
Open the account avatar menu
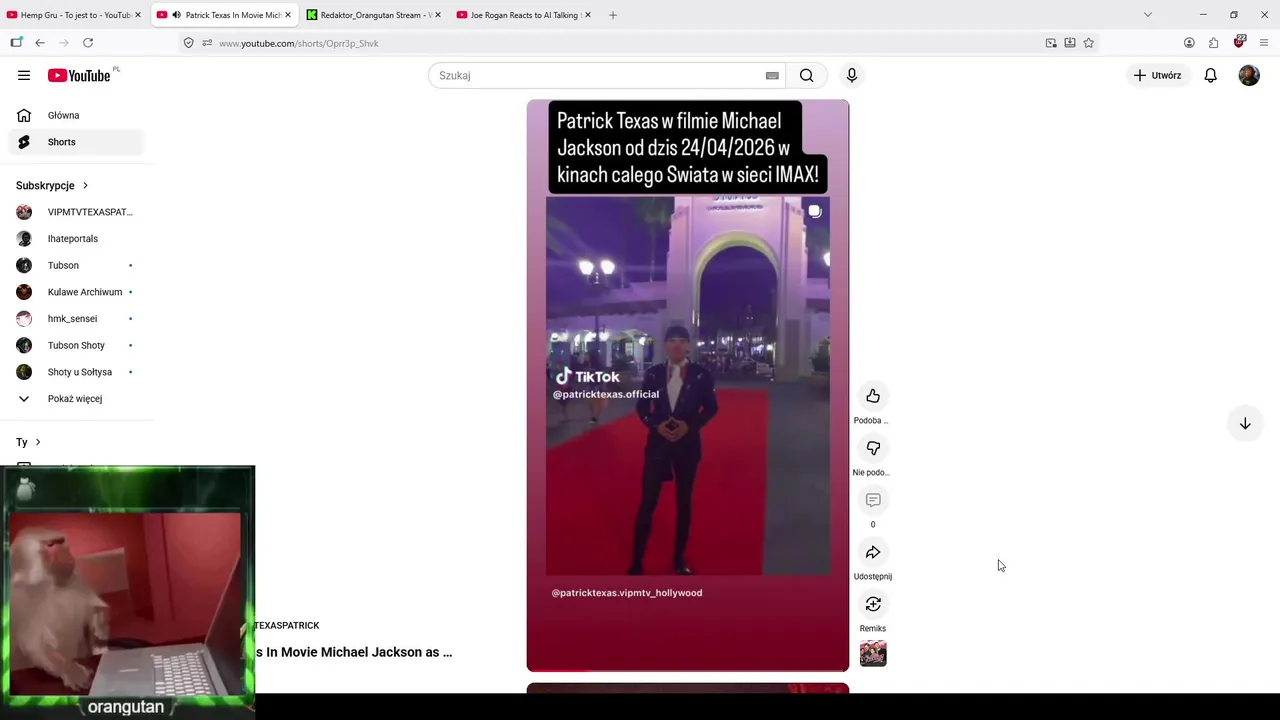click(1249, 75)
